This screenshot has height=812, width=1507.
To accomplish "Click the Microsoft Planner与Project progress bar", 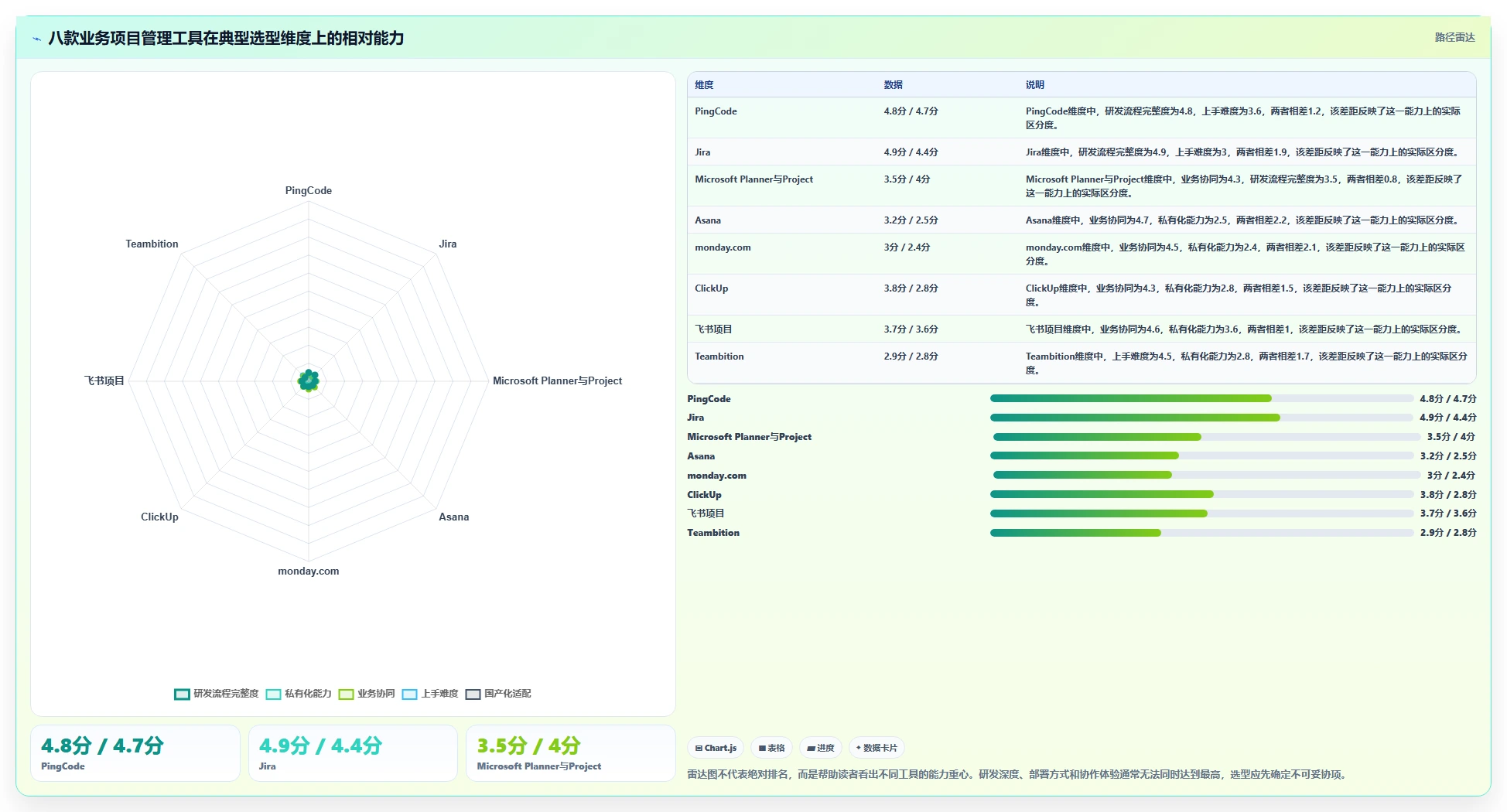I will point(1207,437).
